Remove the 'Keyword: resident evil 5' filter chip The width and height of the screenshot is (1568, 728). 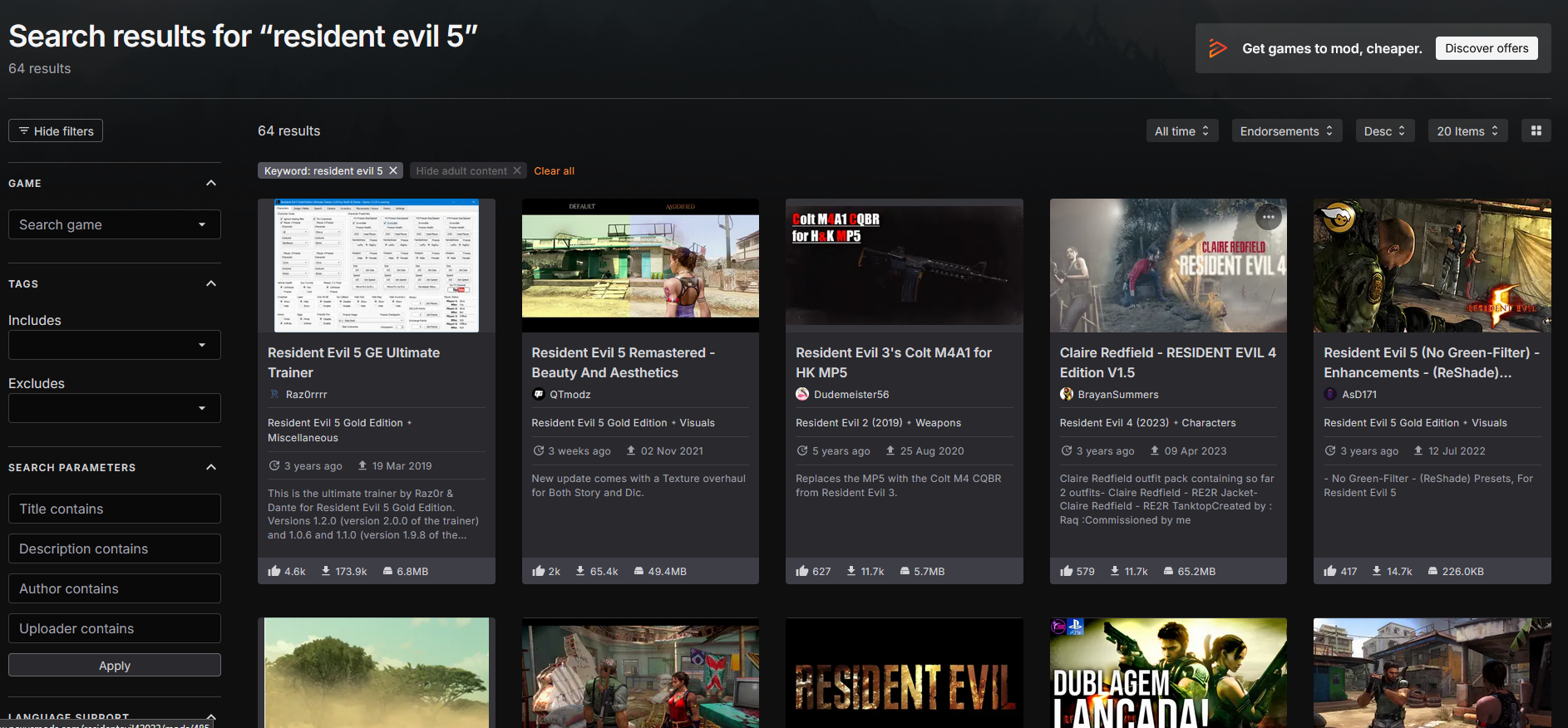[393, 170]
